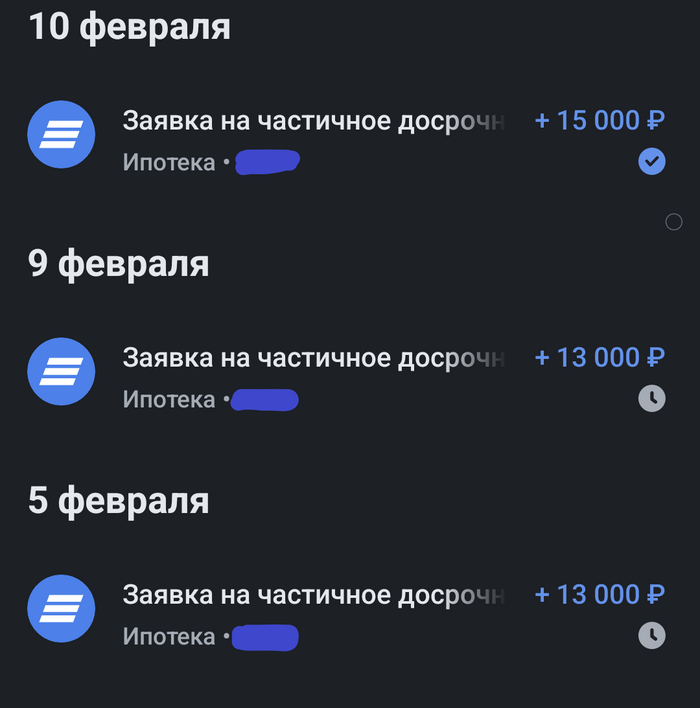Tap the blue mortgage icon for 5 февраля
The width and height of the screenshot is (700, 708).
coord(61,609)
